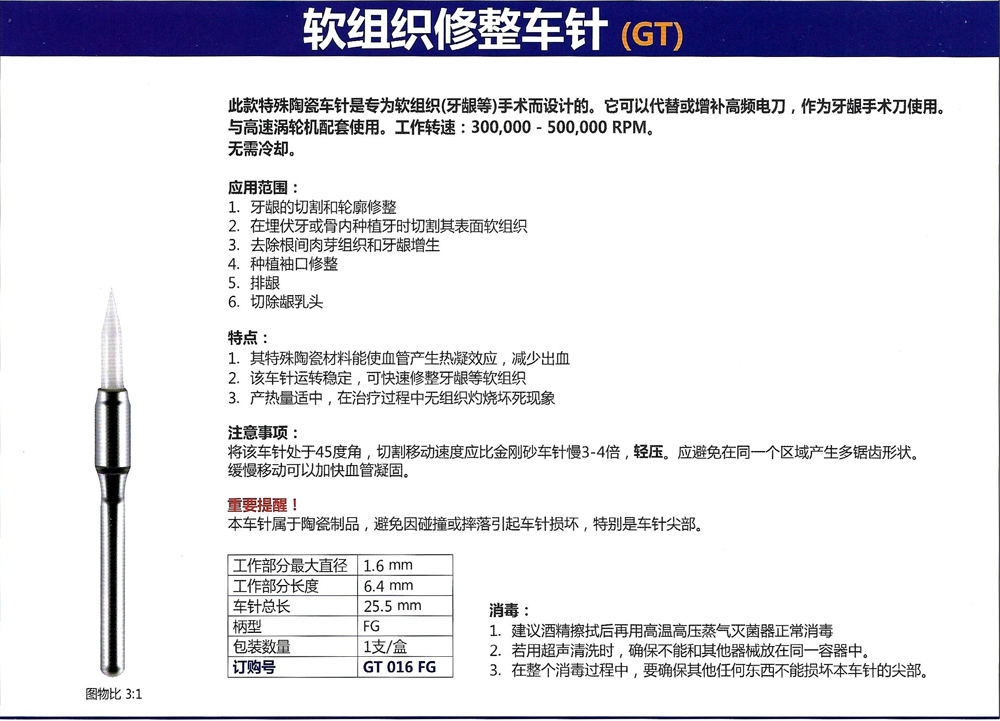1000x721 pixels.
Task: Click list item '牙龈的切割和轮廓修整'
Action: tap(323, 207)
